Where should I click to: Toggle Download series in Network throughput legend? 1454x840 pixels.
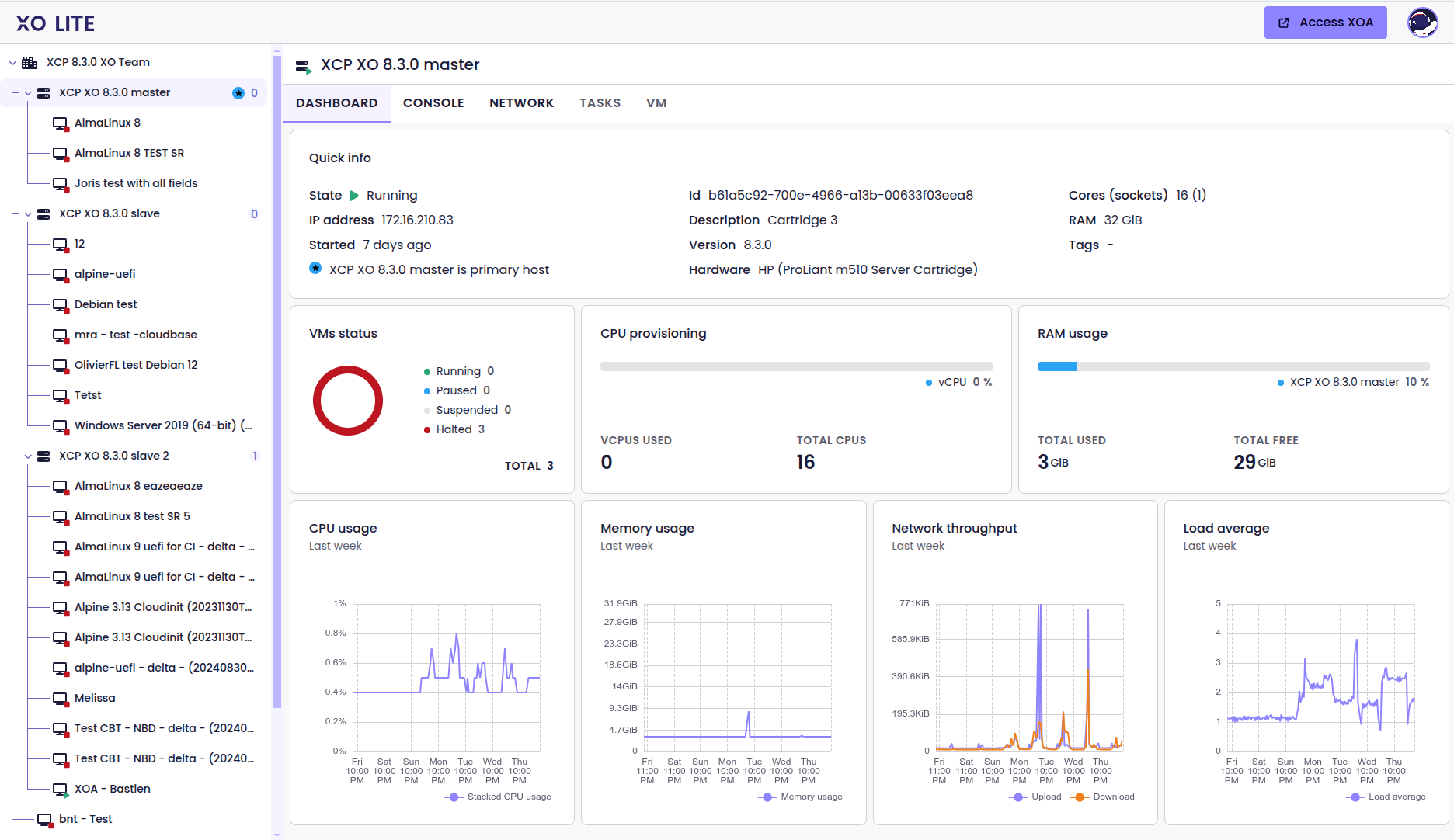tap(1102, 797)
